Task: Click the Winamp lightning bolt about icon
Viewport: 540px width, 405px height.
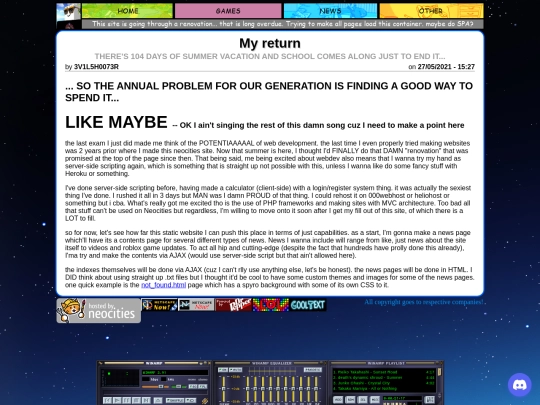Action: (x=205, y=401)
